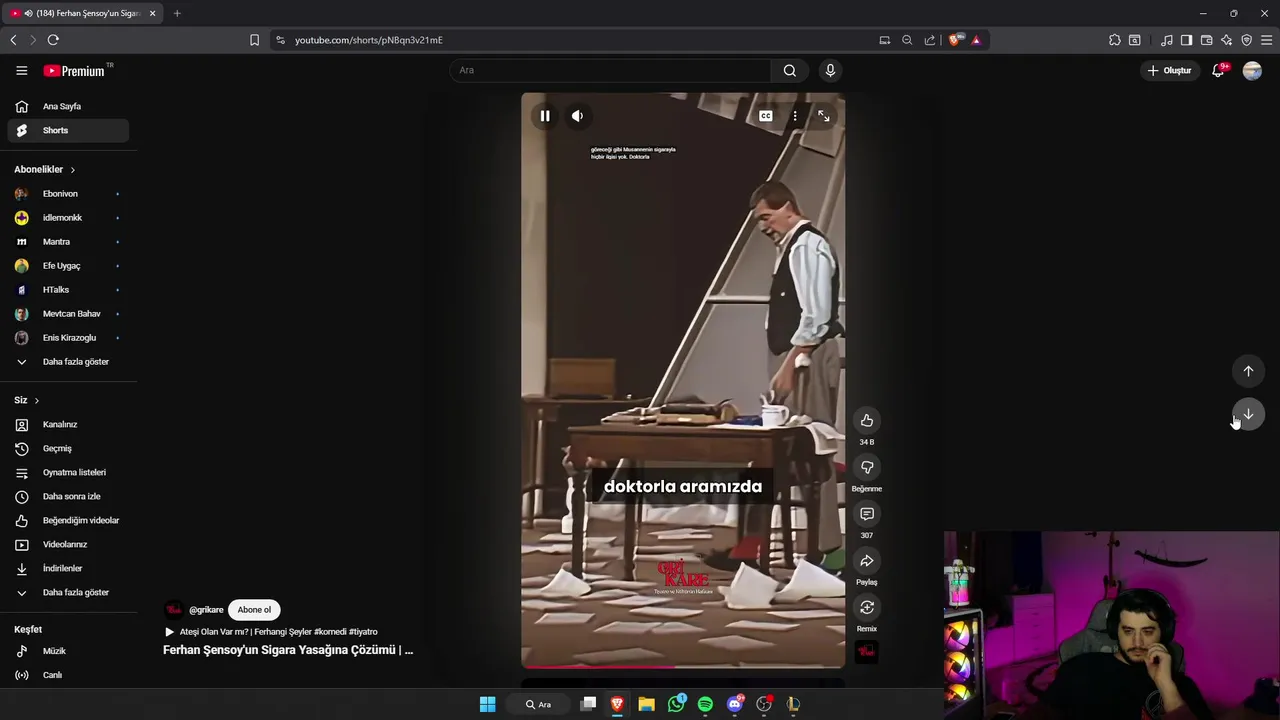Screen dimensions: 1280x720
Task: Open the Ebonivon subscription channel
Action: click(68, 194)
